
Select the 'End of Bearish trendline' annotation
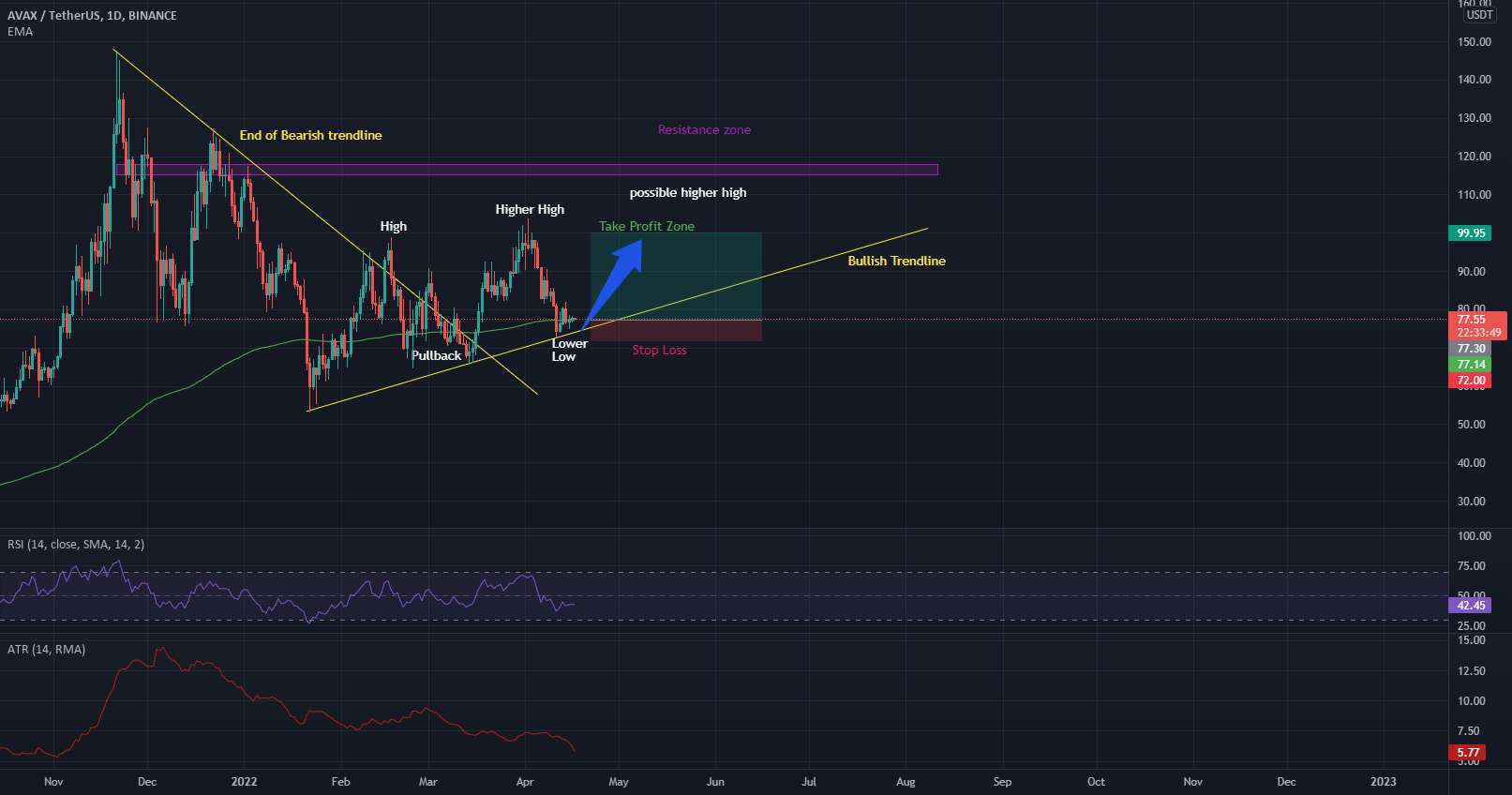tap(310, 135)
